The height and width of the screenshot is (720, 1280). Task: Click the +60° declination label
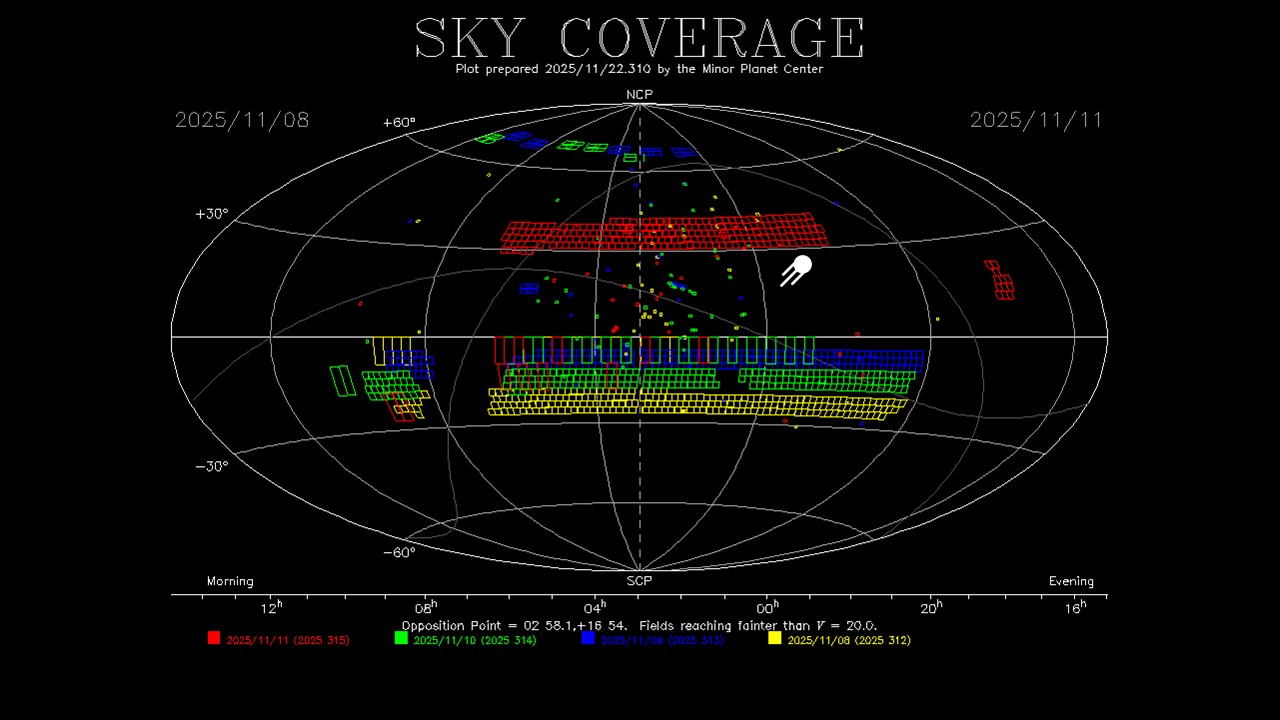click(399, 123)
